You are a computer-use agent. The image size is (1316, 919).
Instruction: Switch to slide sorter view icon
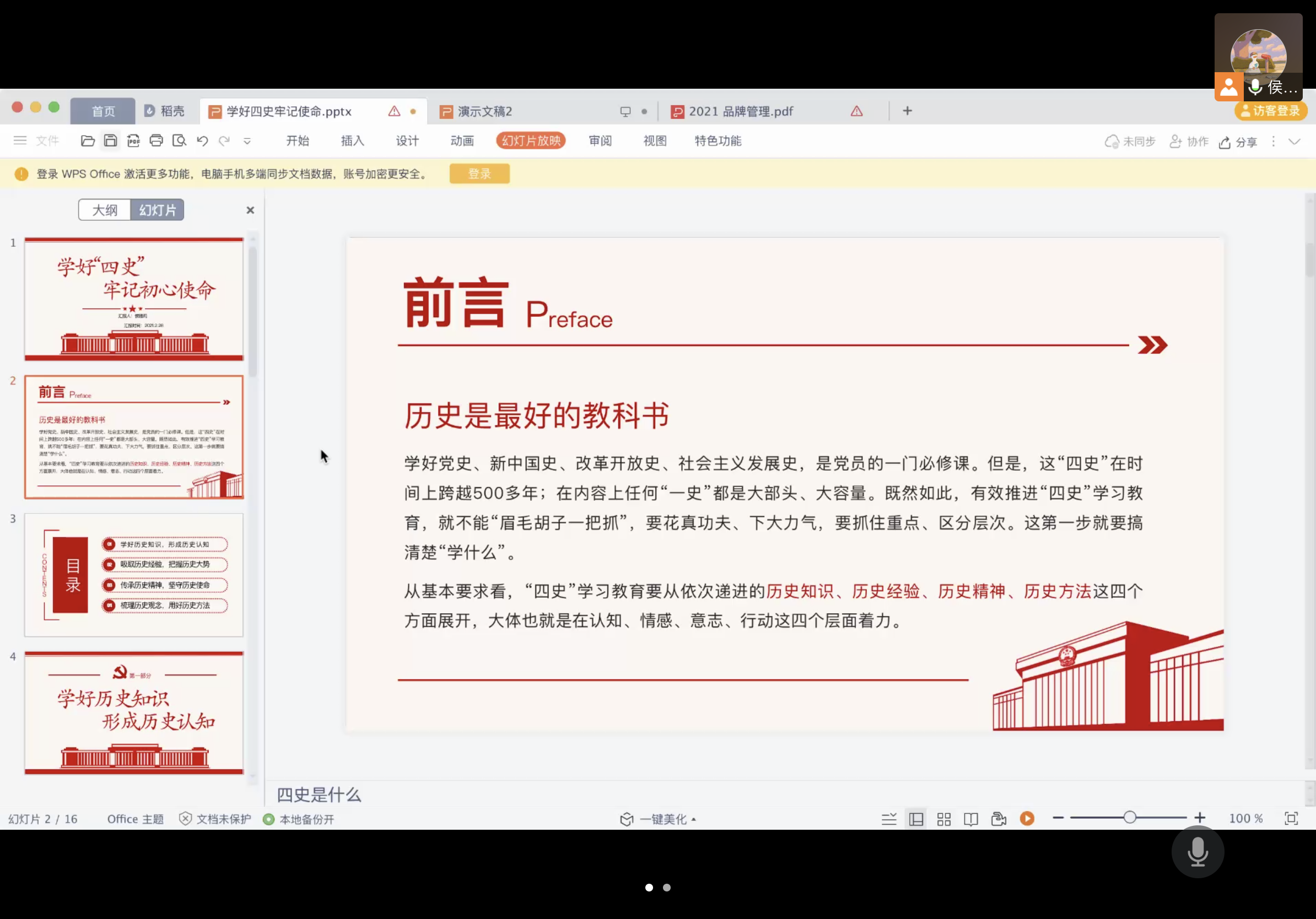(x=943, y=819)
